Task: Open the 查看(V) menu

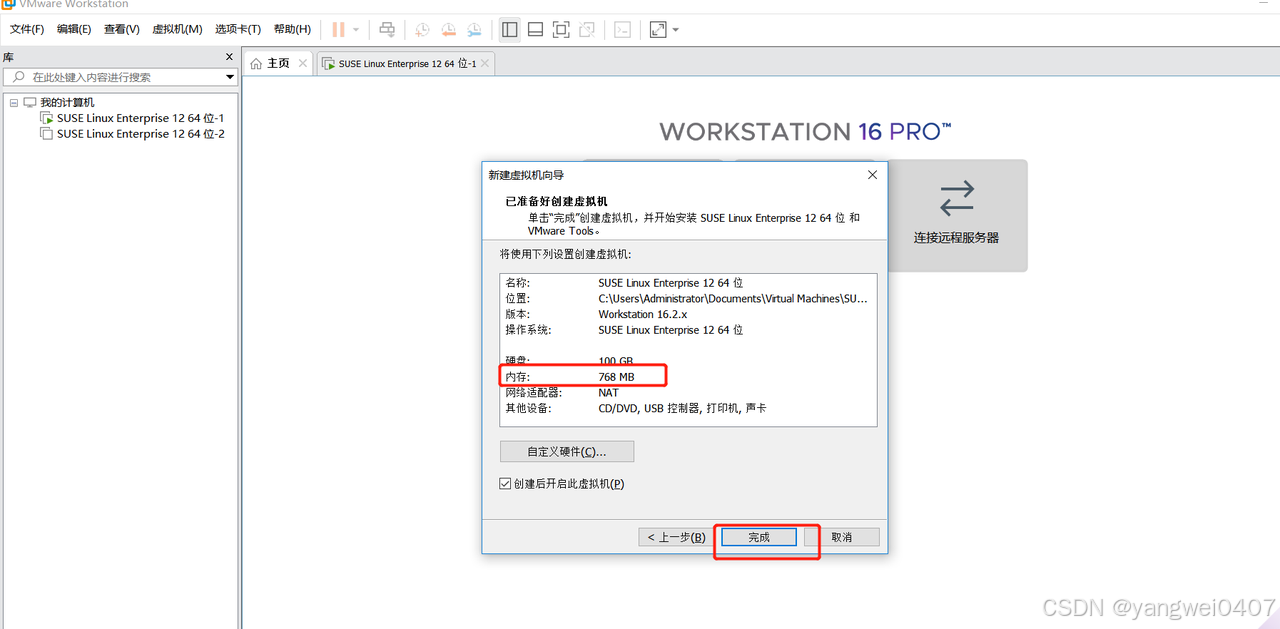Action: 122,29
